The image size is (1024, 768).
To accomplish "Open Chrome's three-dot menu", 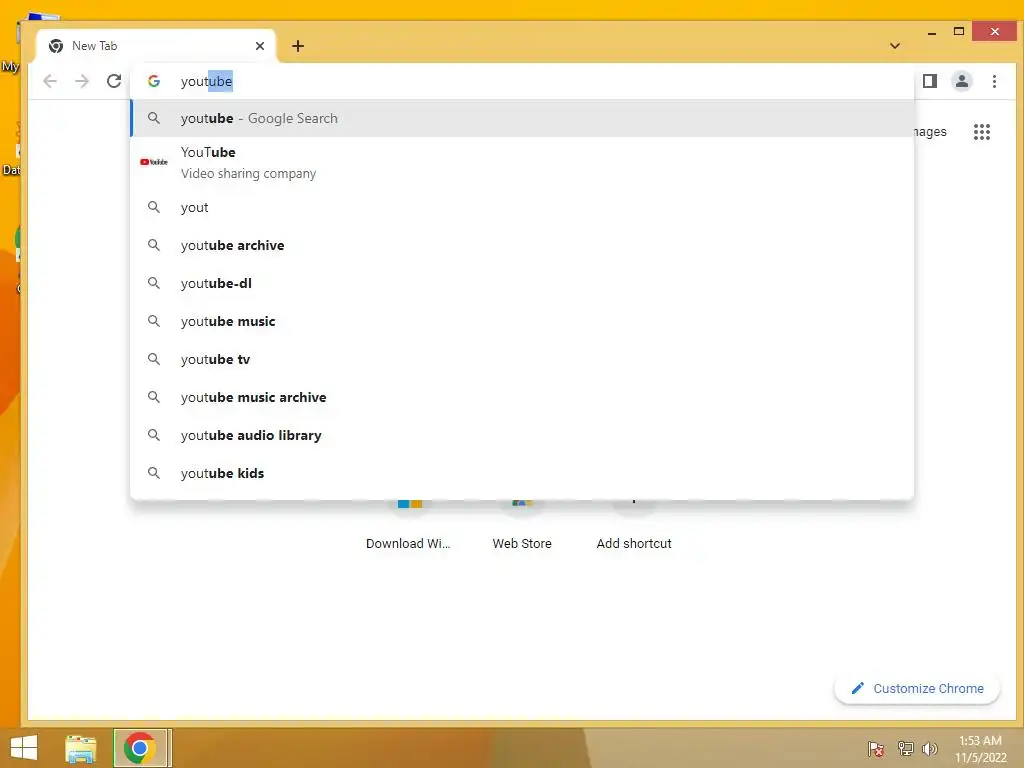I will pos(994,81).
